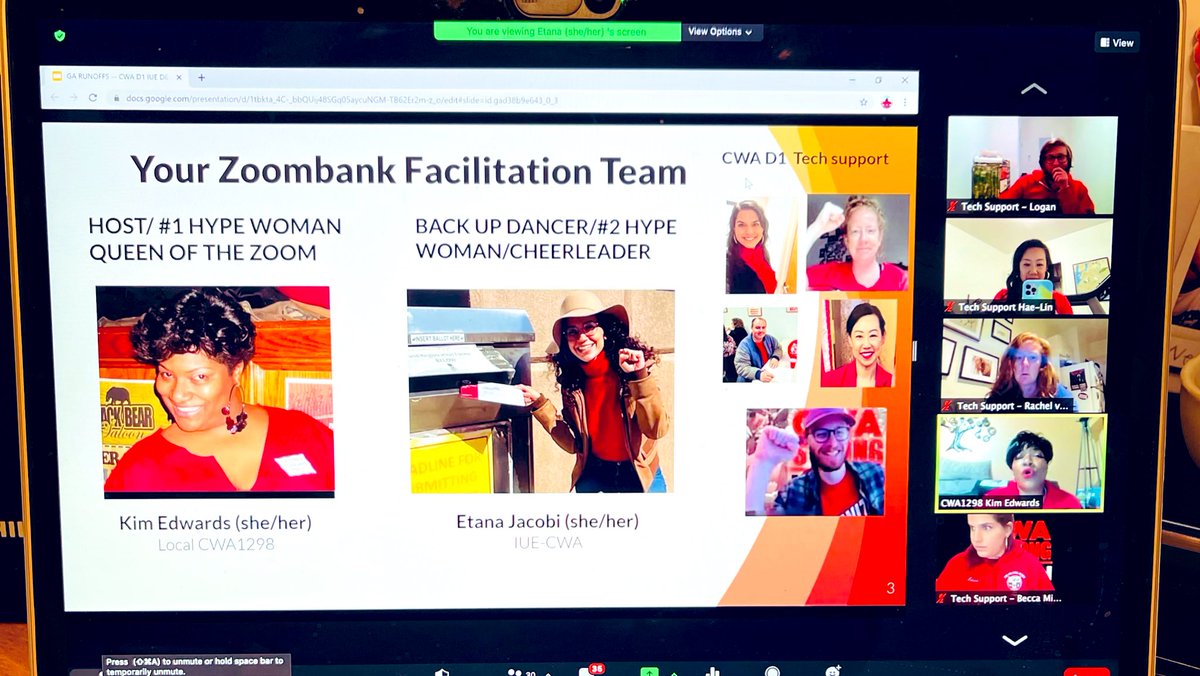Click Kim Edwards photo on slide
Image resolution: width=1200 pixels, height=676 pixels.
click(x=215, y=391)
